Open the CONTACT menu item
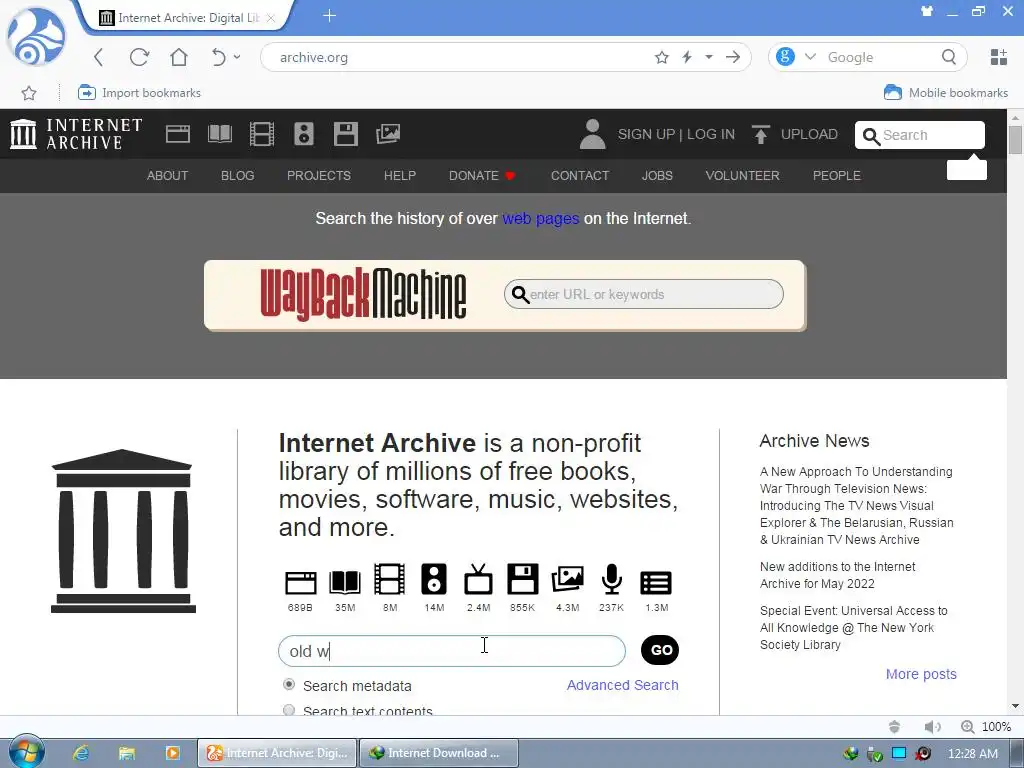Screen dimensions: 1024x768 pyautogui.click(x=580, y=176)
